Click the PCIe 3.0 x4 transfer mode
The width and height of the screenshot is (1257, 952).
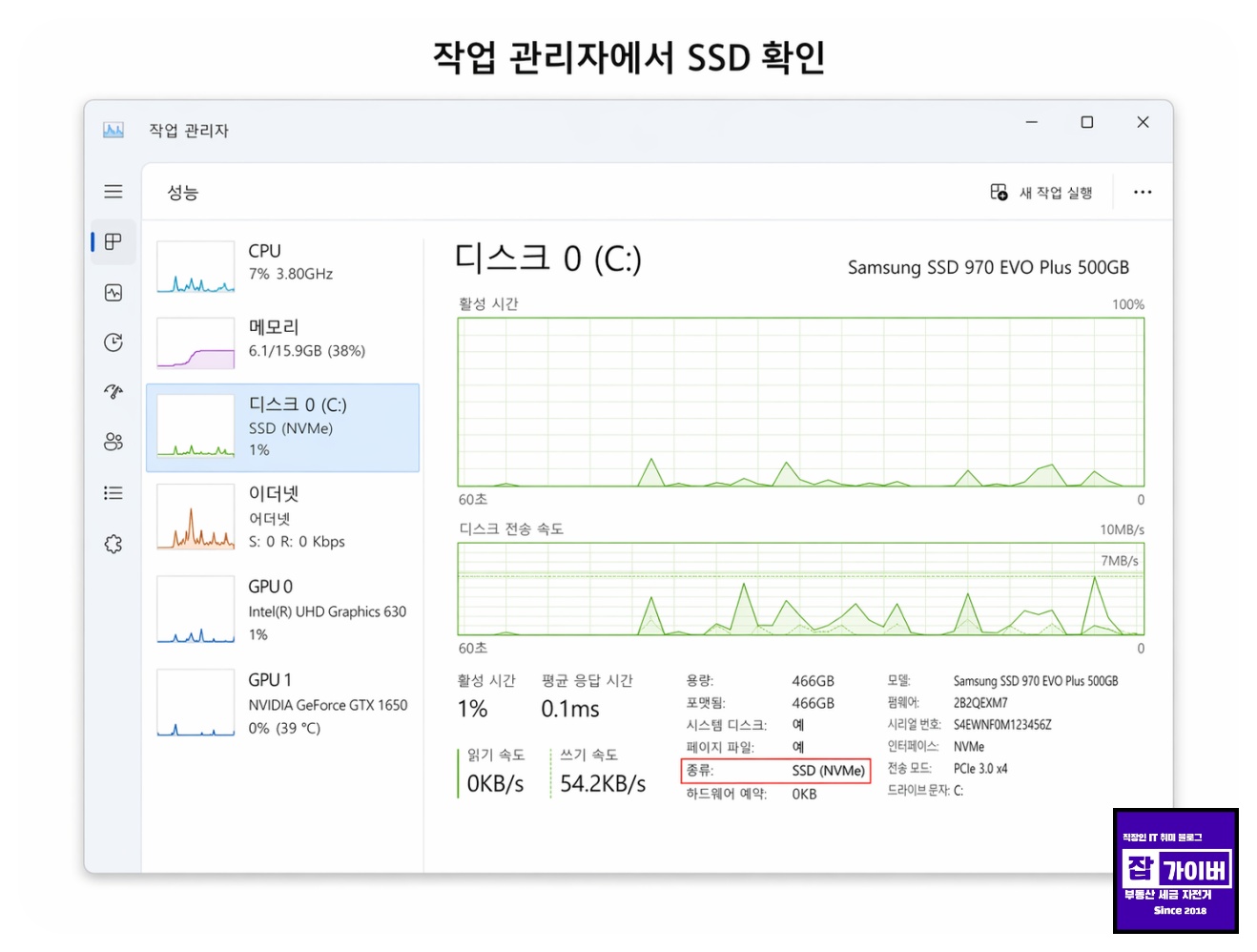click(980, 769)
